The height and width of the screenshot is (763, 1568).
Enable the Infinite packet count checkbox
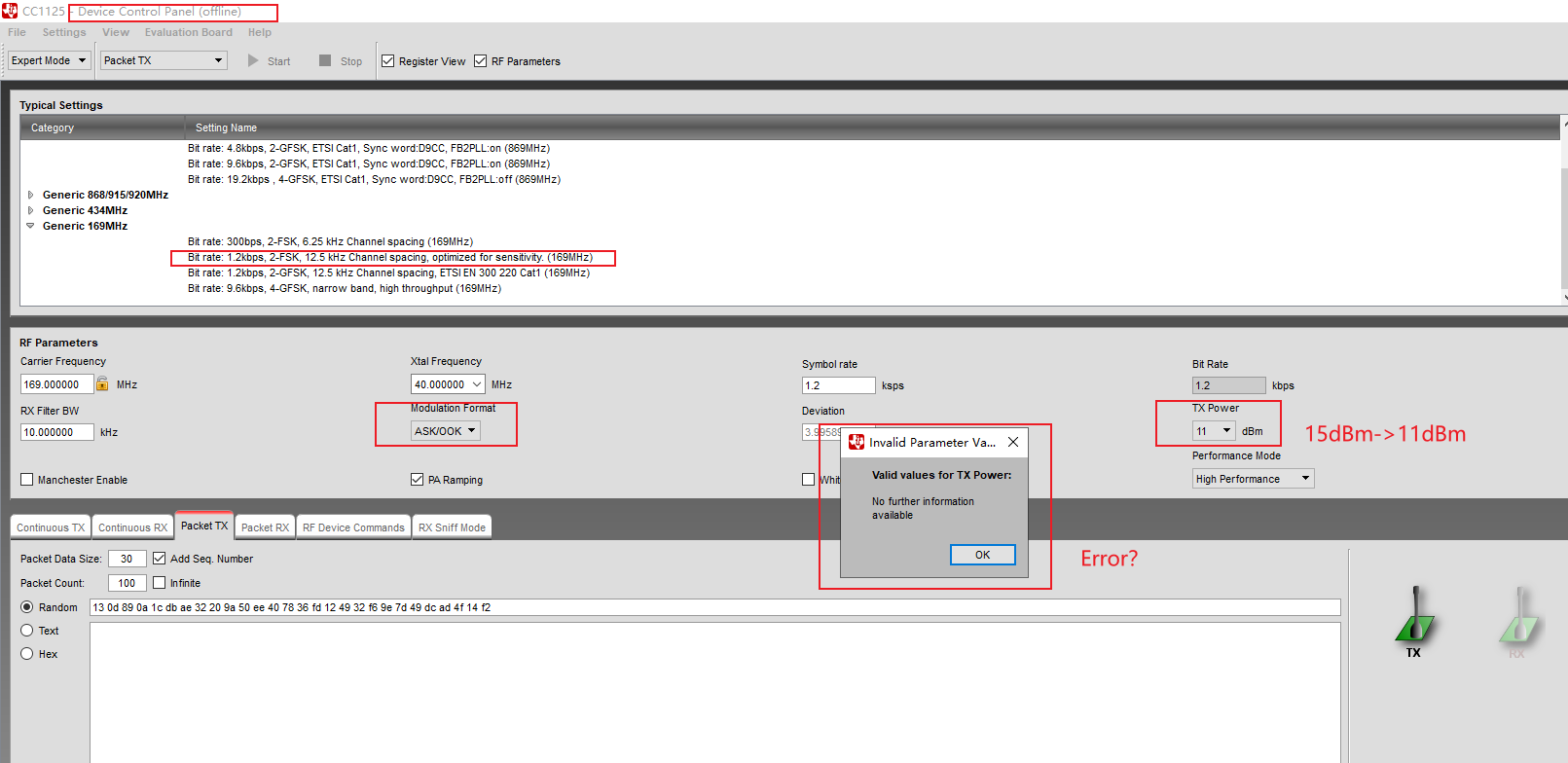[160, 582]
